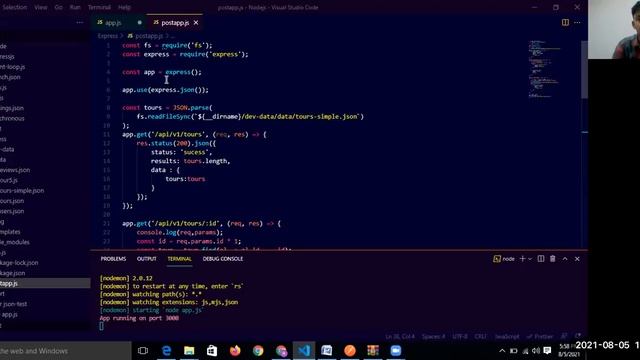
Task: Change encoding via UTF-8 status item
Action: coord(460,336)
